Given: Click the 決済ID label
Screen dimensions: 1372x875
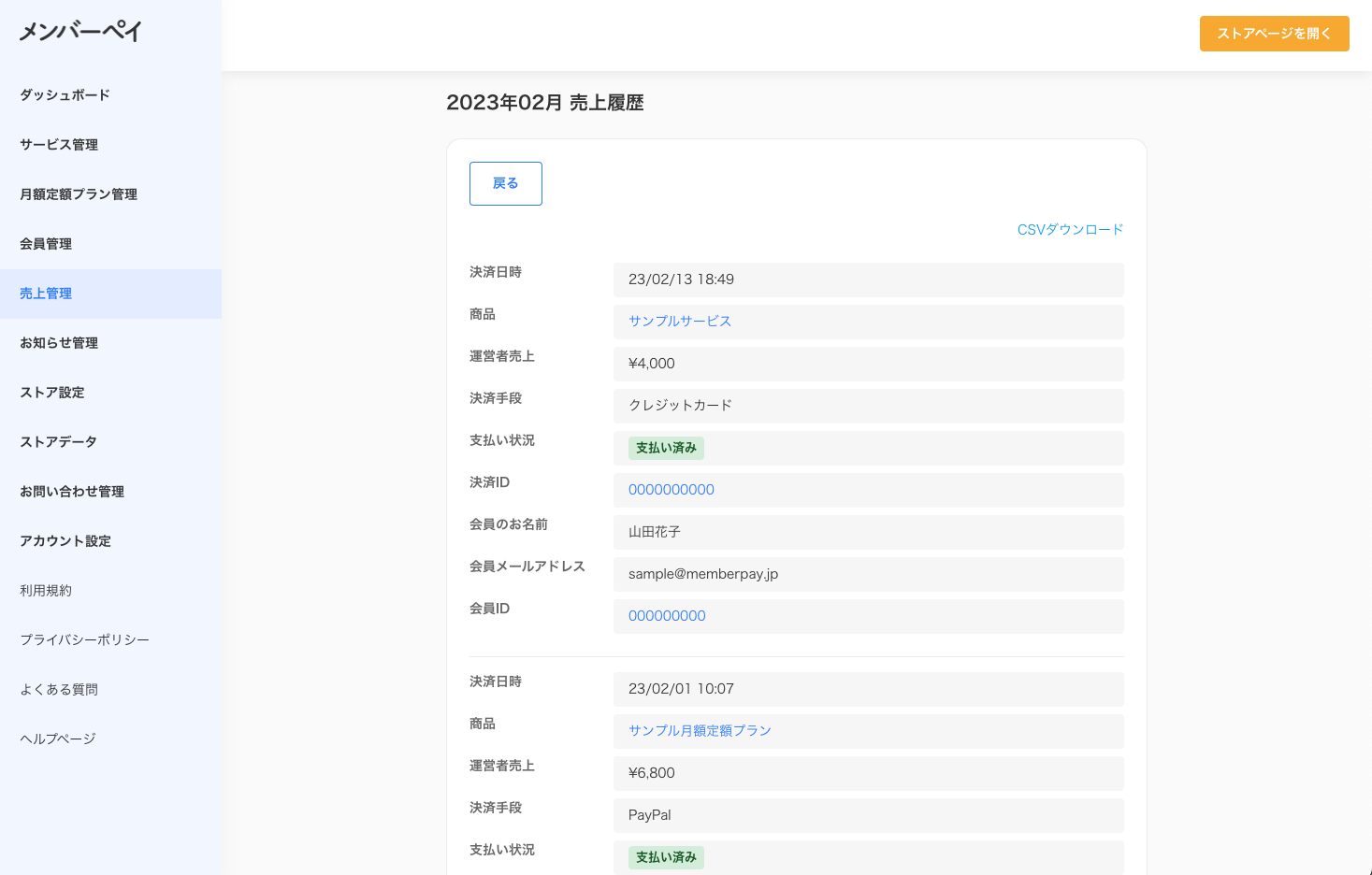Looking at the screenshot, I should coord(489,482).
